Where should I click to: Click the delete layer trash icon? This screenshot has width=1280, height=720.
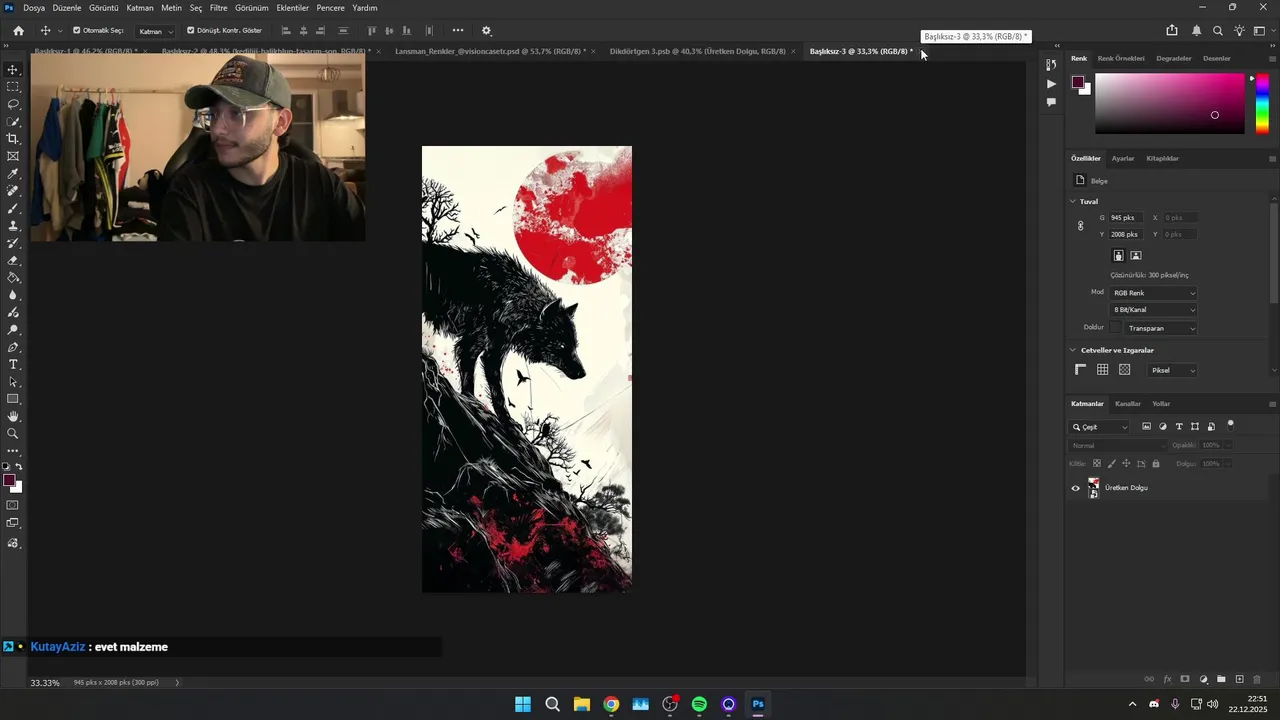tap(1257, 679)
